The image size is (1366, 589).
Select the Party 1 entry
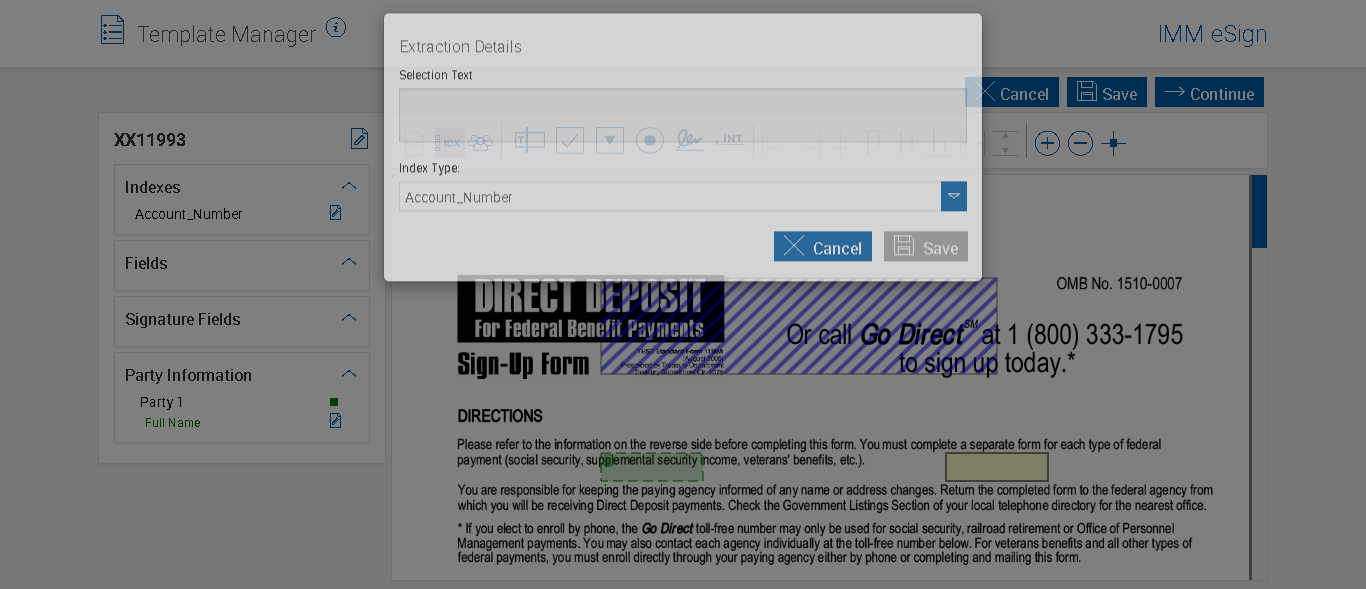coord(161,402)
